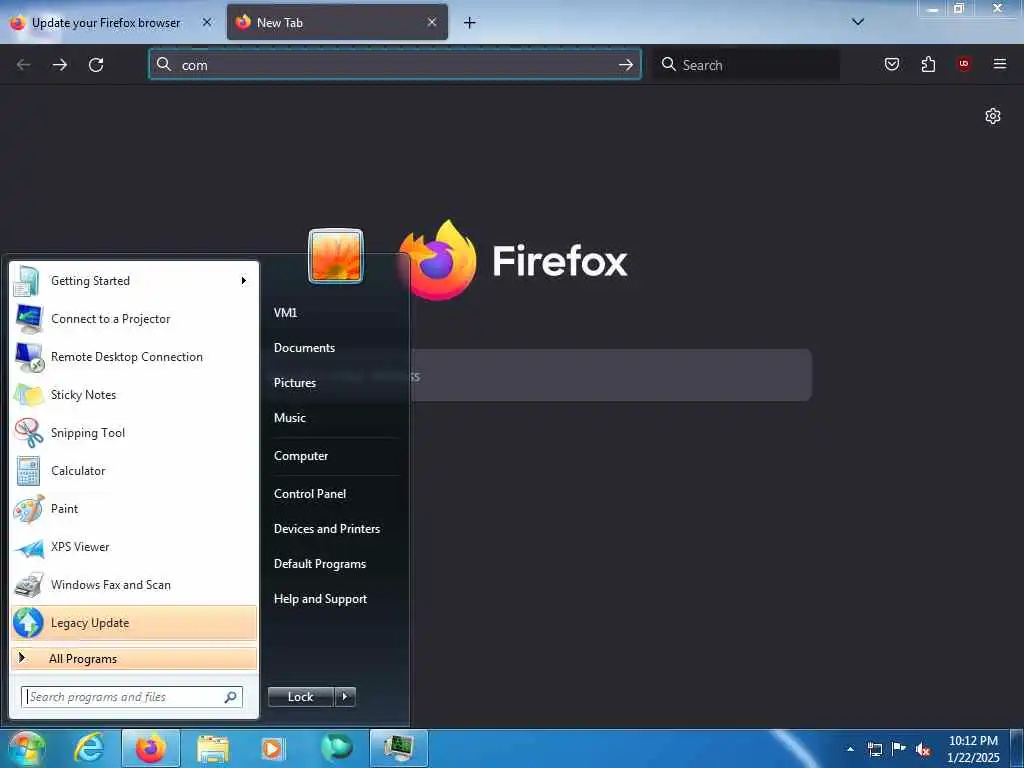1024x768 pixels.
Task: Open a new tab with the plus button
Action: pyautogui.click(x=470, y=23)
